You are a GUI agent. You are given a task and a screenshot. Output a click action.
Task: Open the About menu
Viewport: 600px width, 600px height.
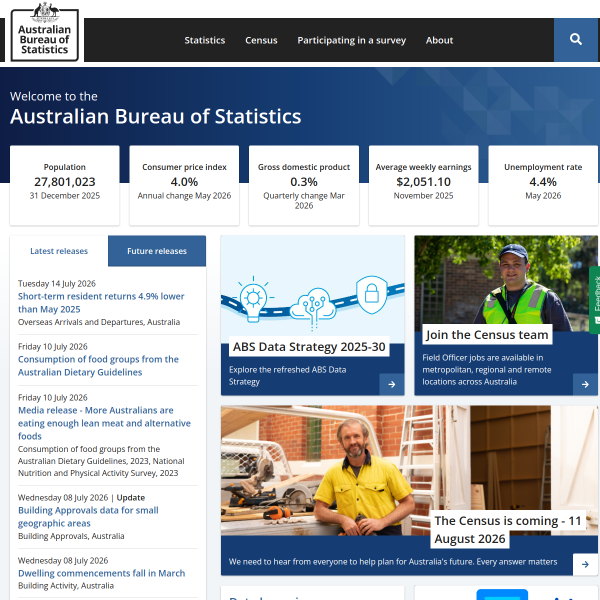point(439,40)
